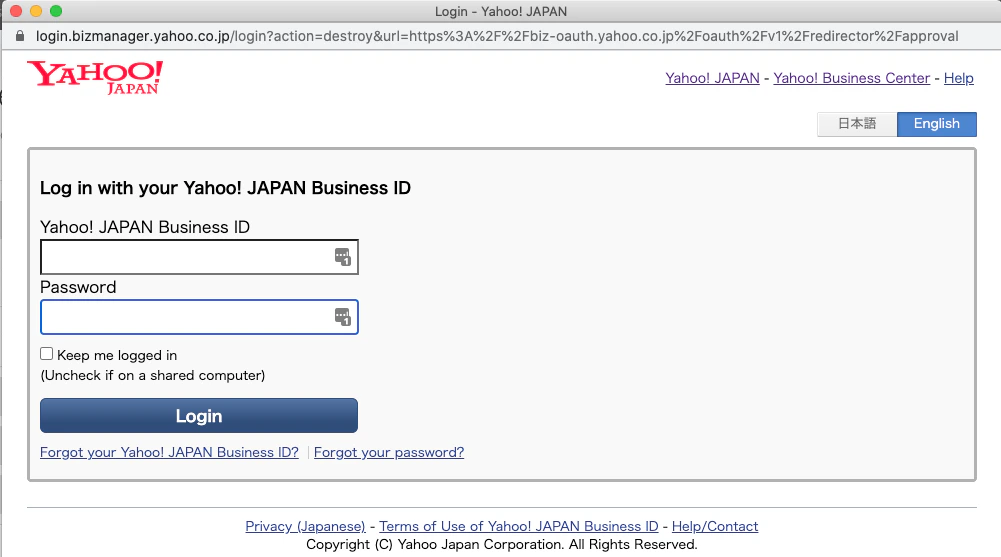Click the Keep me logged in label

coord(117,355)
